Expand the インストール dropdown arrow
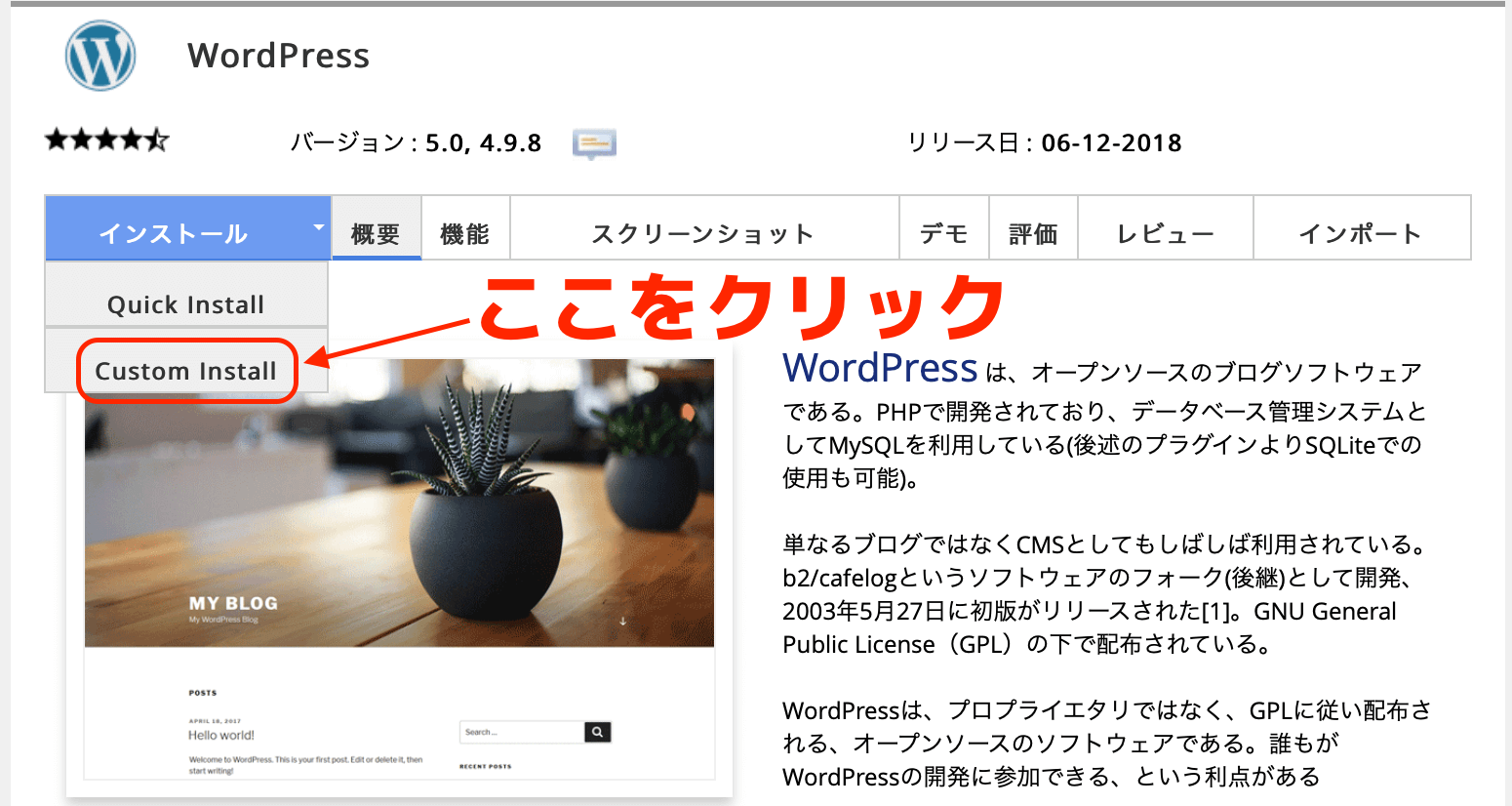Screen dimensions: 1512x806 [x=318, y=227]
